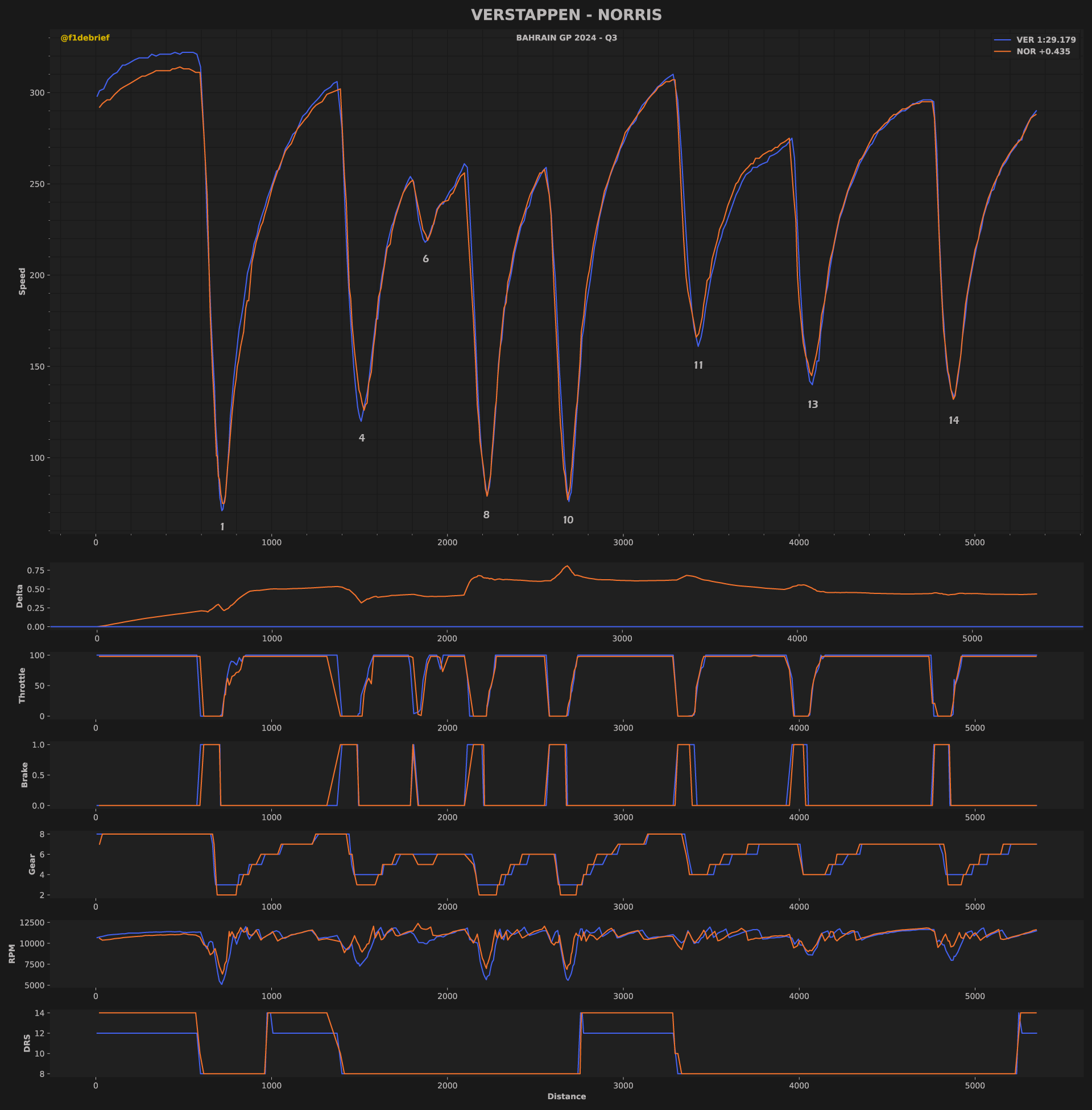Click the blue VER legend line swatch
This screenshot has width=1092, height=1110.
1002,40
